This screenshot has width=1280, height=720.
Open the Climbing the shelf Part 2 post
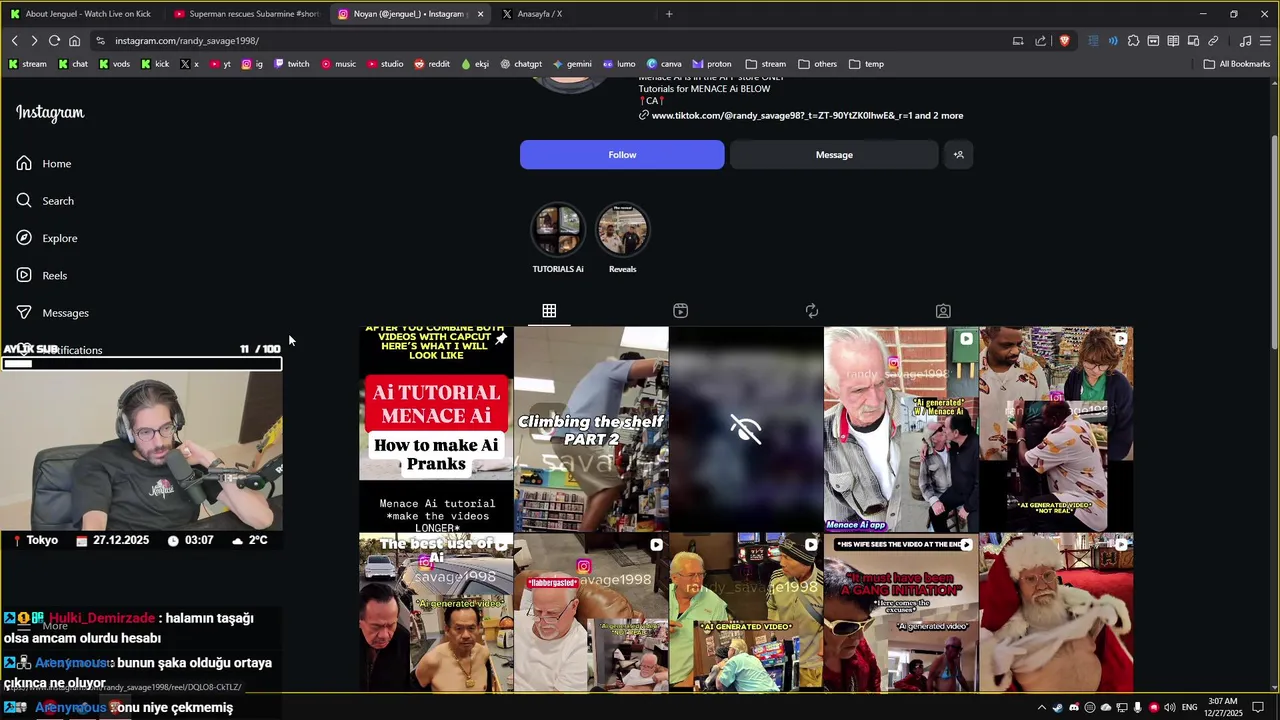pyautogui.click(x=591, y=429)
